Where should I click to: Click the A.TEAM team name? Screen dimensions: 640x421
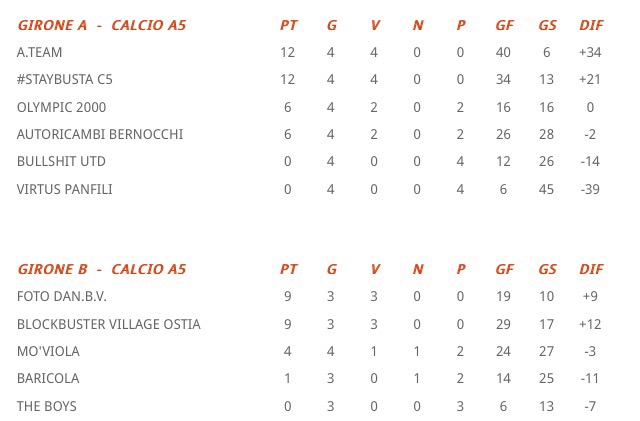[x=40, y=52]
